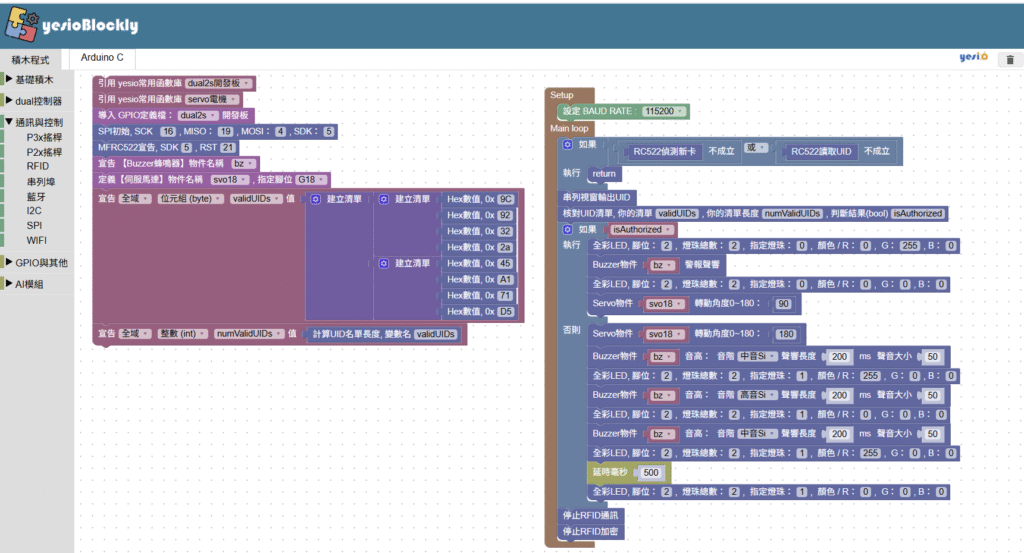Select WIFI in the toolbox
The height and width of the screenshot is (553, 1024).
(x=37, y=240)
